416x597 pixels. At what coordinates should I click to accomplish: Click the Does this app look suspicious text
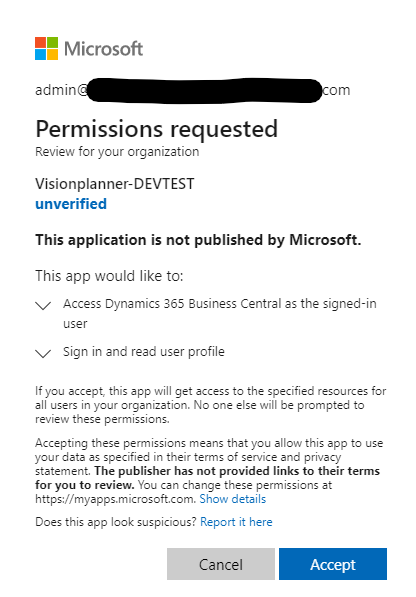(116, 522)
